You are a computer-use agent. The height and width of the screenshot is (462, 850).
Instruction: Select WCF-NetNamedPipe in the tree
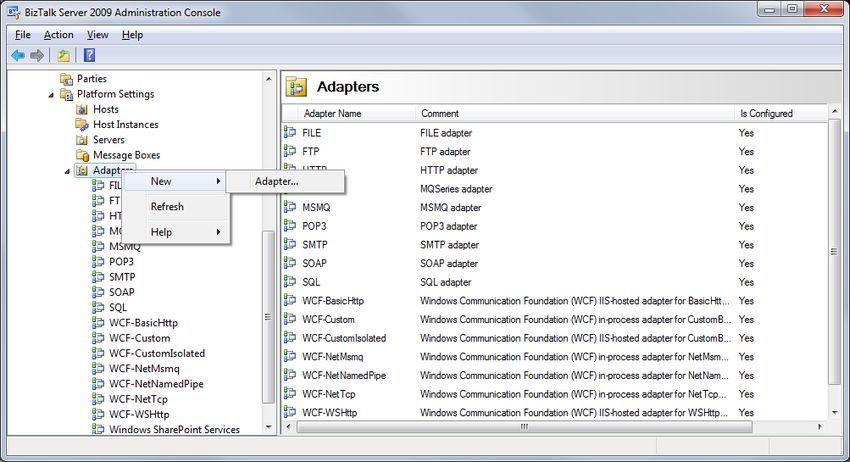(x=156, y=384)
